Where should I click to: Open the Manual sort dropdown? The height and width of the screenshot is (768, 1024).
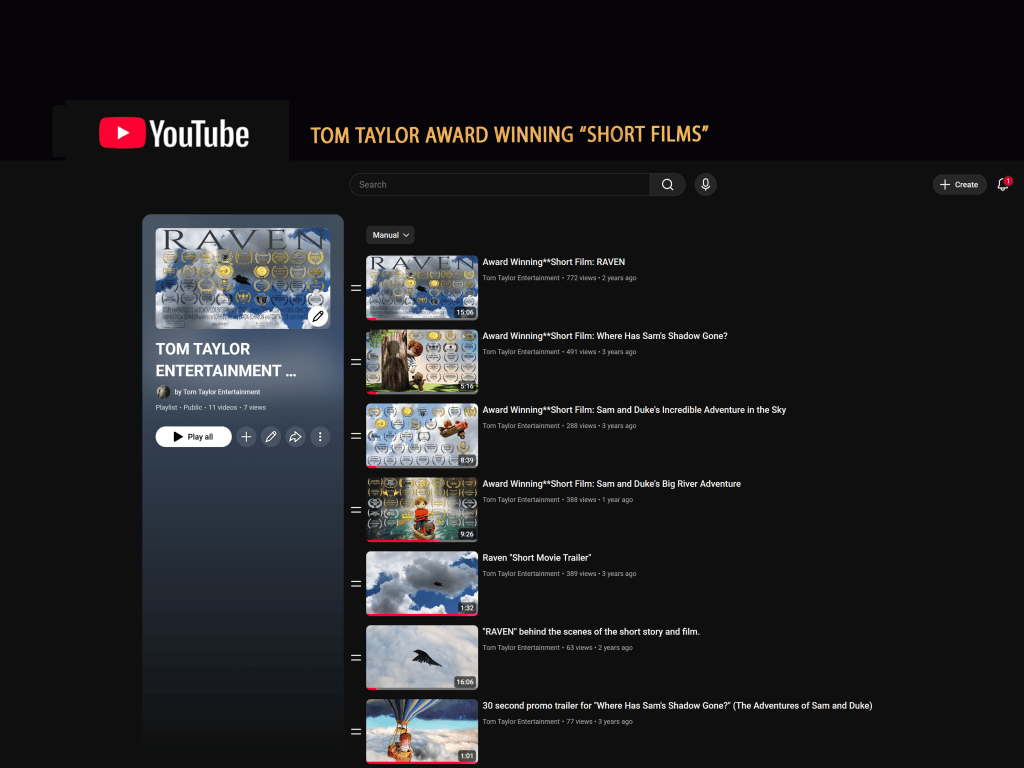coord(390,235)
